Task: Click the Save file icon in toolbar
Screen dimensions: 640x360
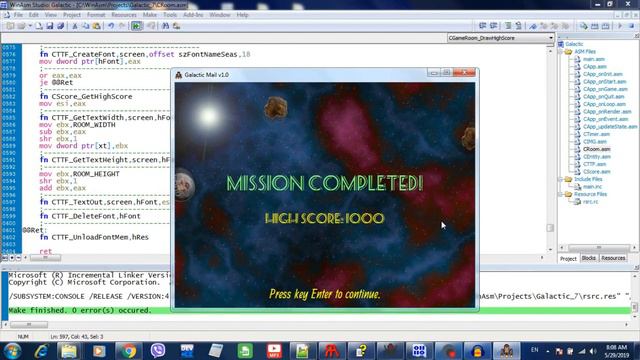Action: tap(50, 26)
